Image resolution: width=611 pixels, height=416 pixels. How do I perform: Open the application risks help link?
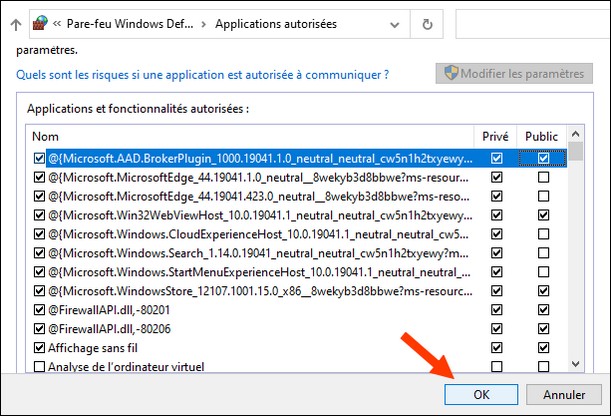click(x=203, y=74)
